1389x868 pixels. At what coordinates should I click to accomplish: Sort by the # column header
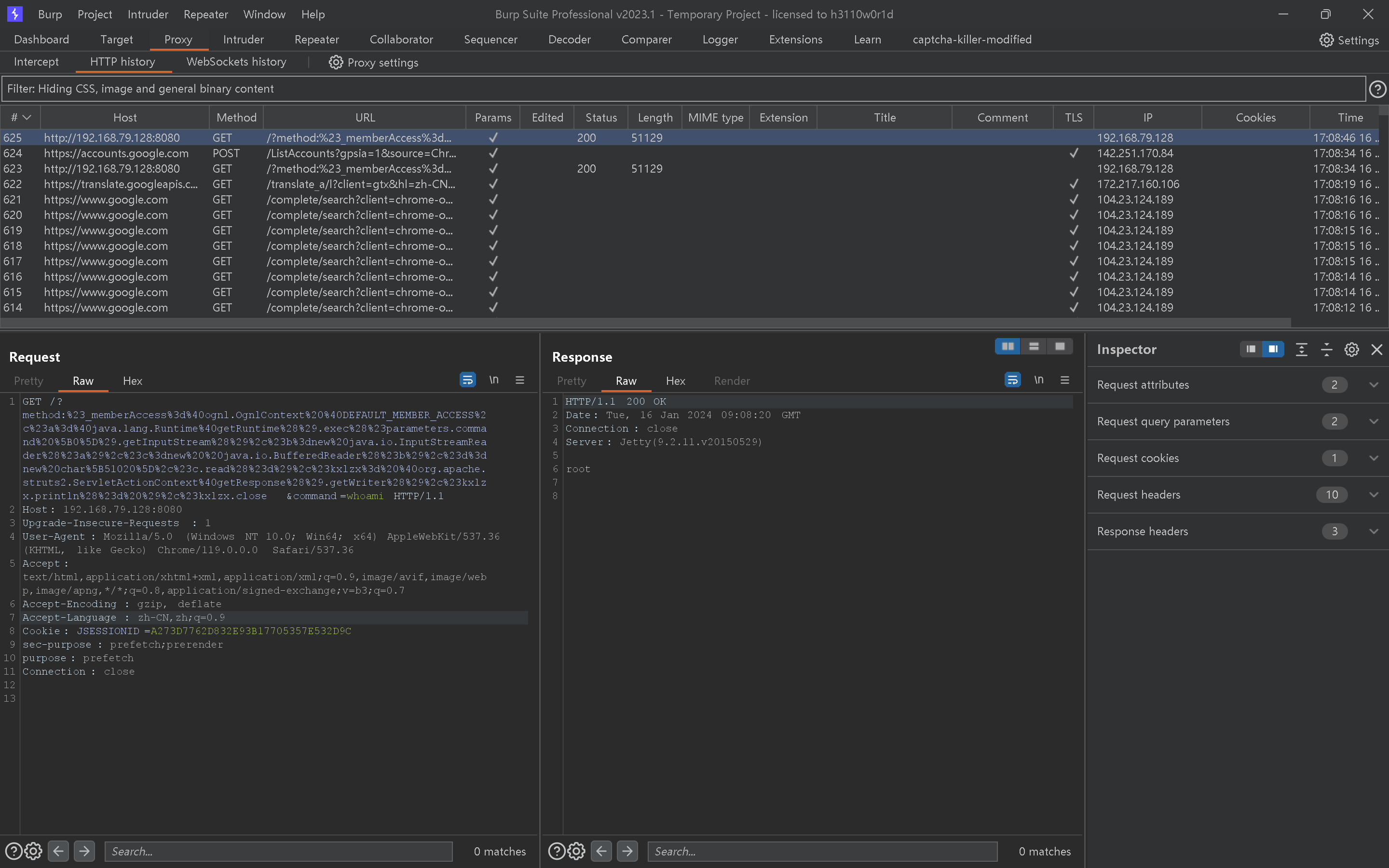[x=21, y=117]
